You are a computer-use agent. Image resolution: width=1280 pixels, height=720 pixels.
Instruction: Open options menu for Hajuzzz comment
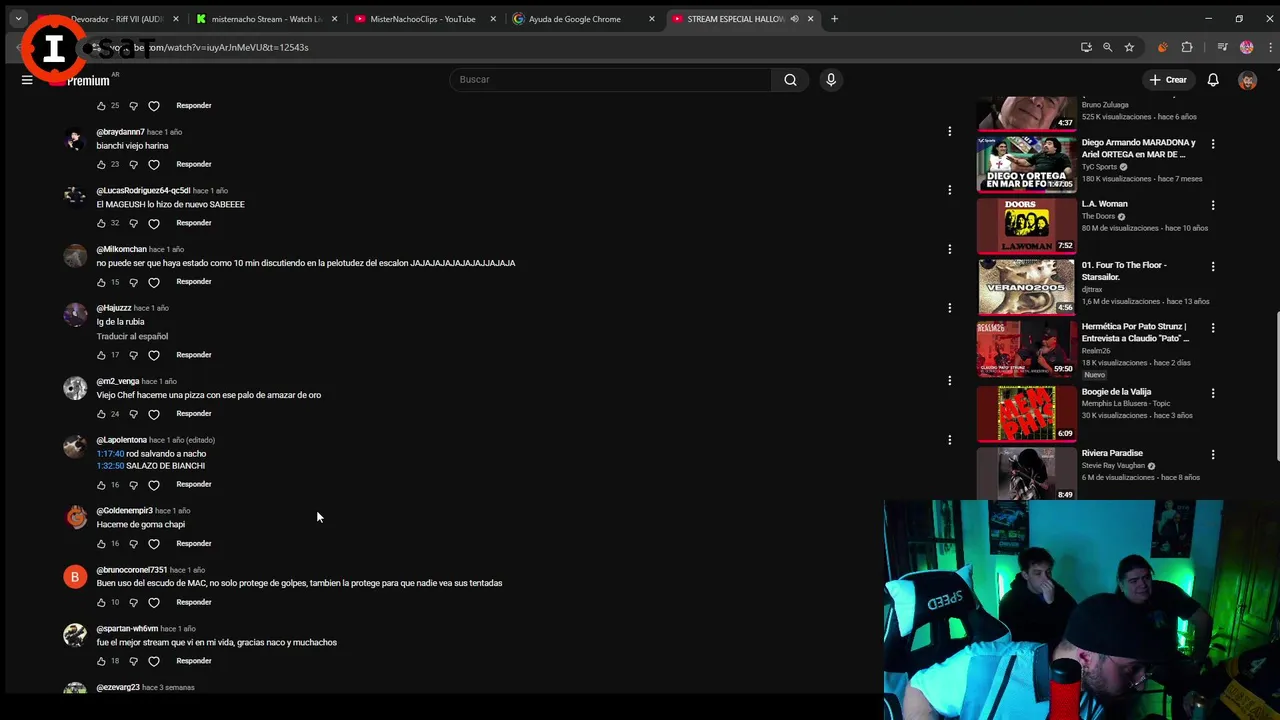(949, 308)
